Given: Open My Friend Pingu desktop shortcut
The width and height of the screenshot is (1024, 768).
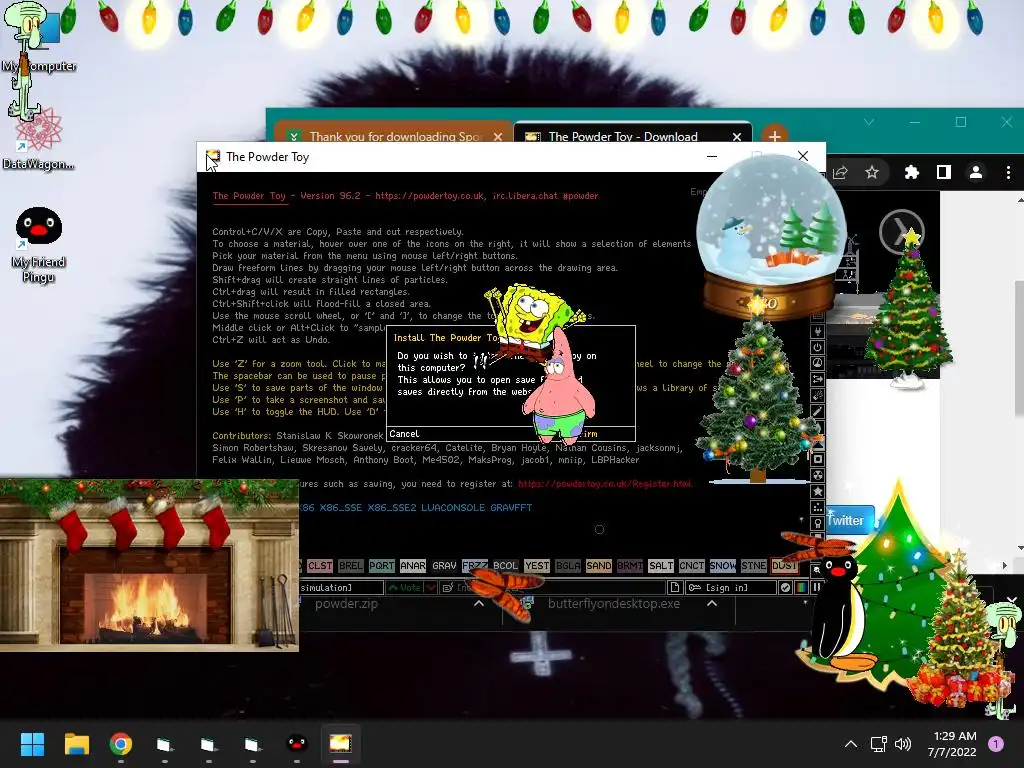Looking at the screenshot, I should pos(39,245).
